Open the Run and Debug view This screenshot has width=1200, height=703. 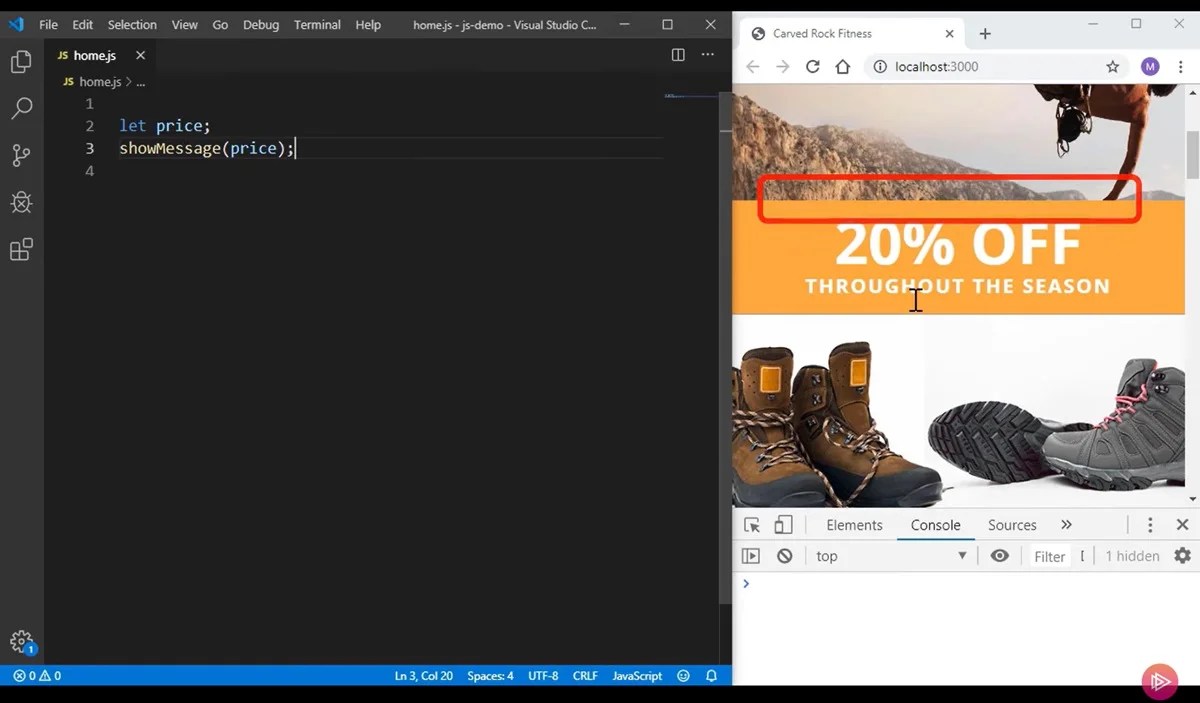coord(21,202)
